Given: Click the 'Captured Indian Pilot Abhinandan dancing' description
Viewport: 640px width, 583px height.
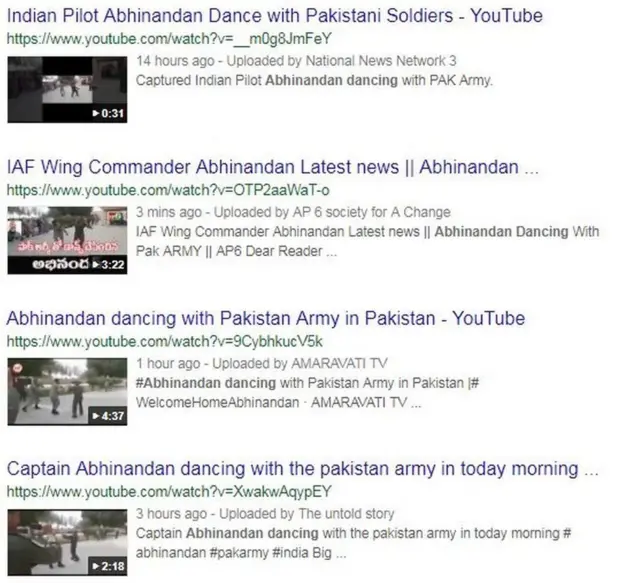Looking at the screenshot, I should click(314, 80).
